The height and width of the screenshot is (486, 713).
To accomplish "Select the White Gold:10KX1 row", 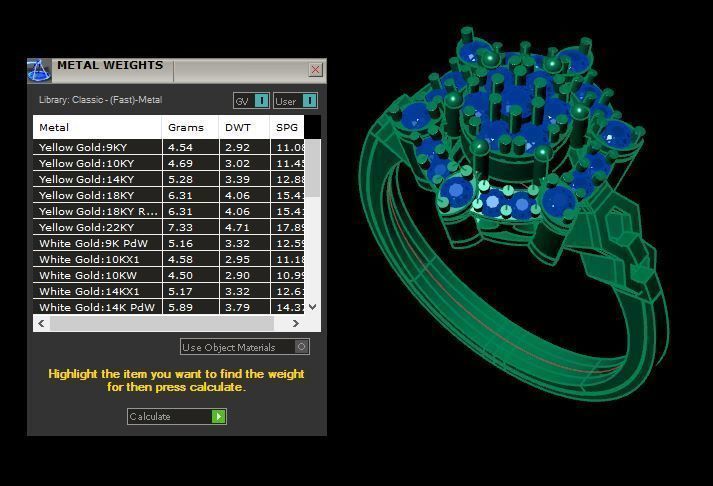I will (x=169, y=259).
